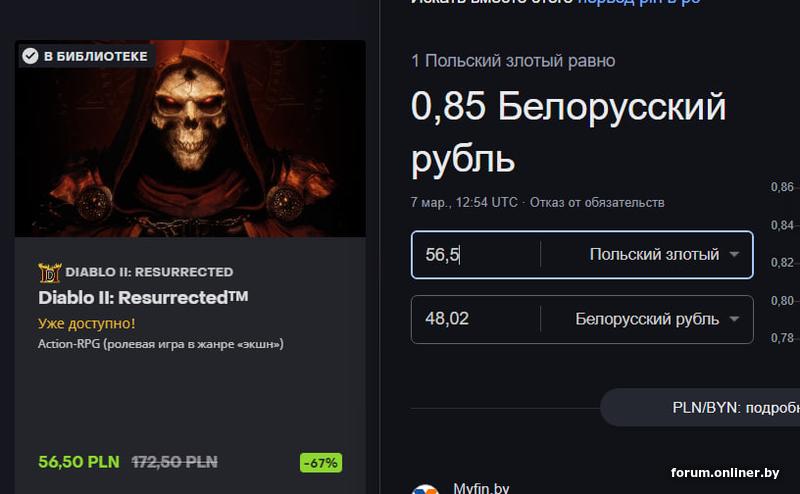The width and height of the screenshot is (800, 494).
Task: Click the PLN/BYN подробнее button
Action: [x=700, y=407]
